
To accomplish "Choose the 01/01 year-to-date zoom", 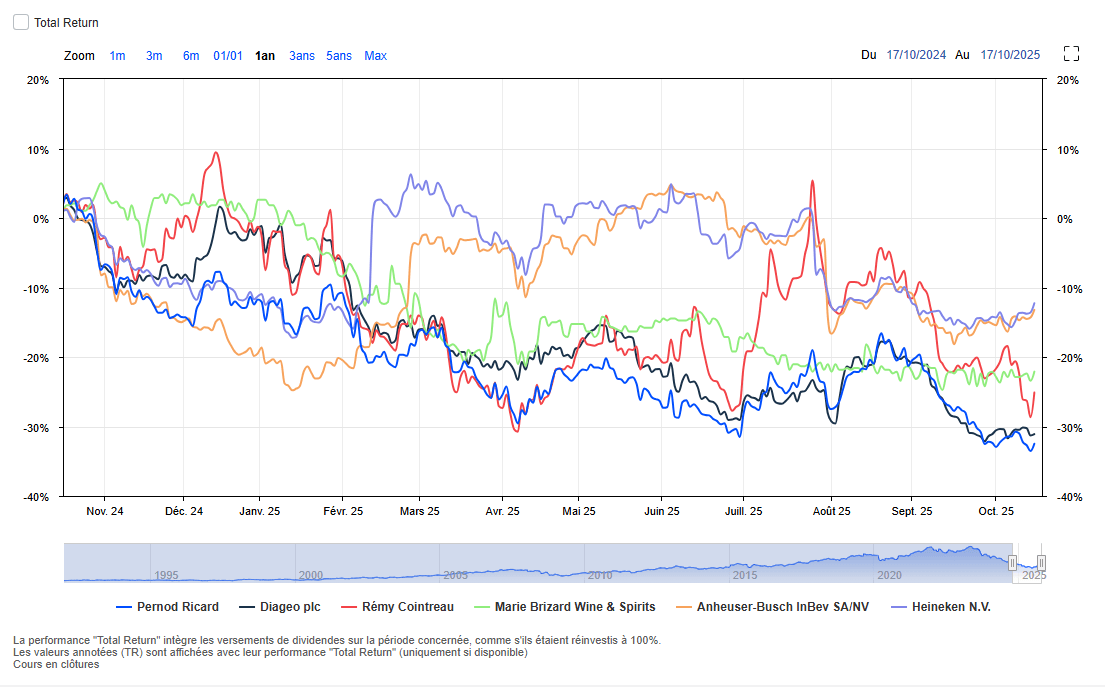I will coord(228,56).
